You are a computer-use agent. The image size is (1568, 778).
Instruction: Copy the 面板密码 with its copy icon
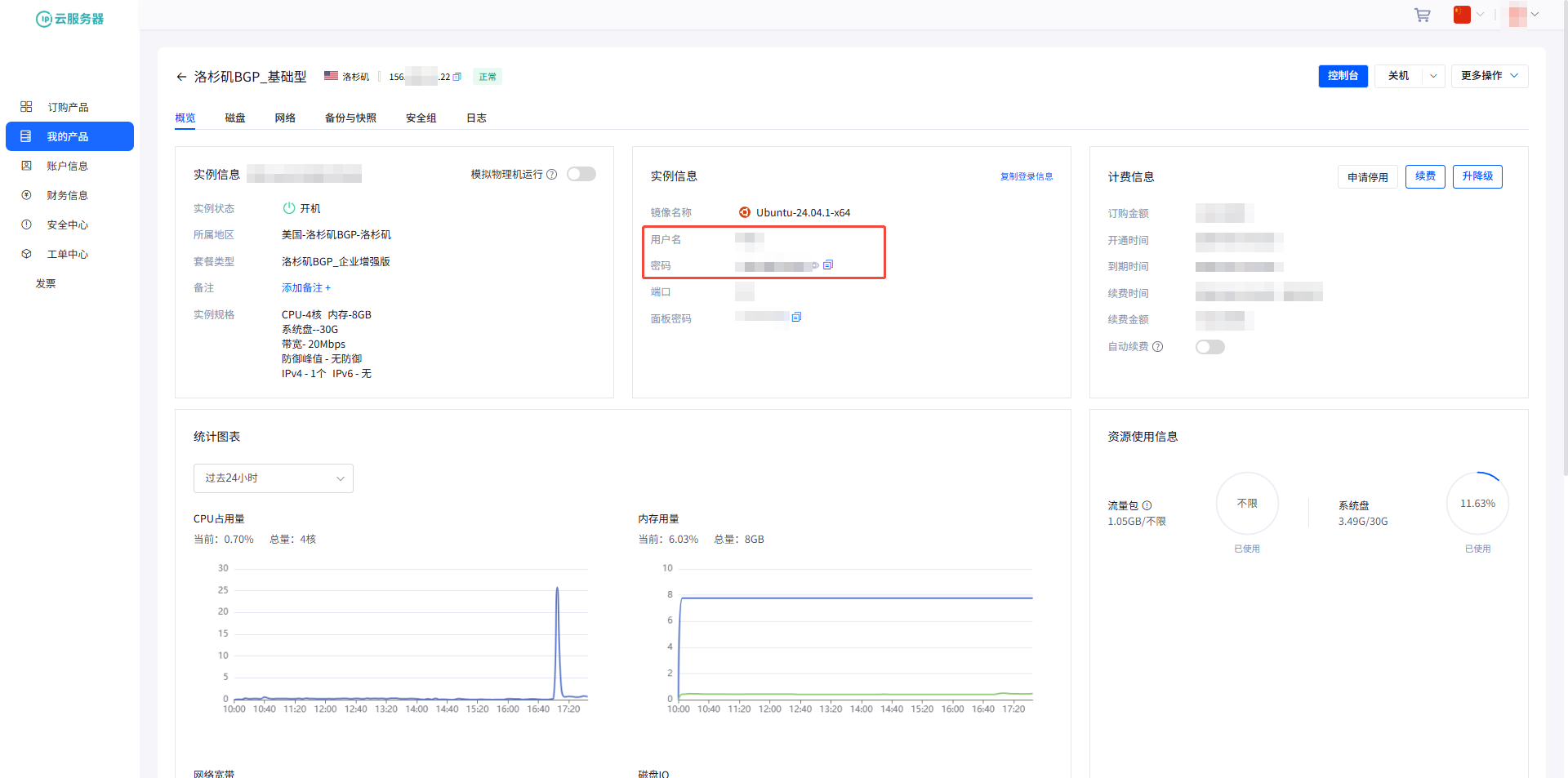[796, 317]
